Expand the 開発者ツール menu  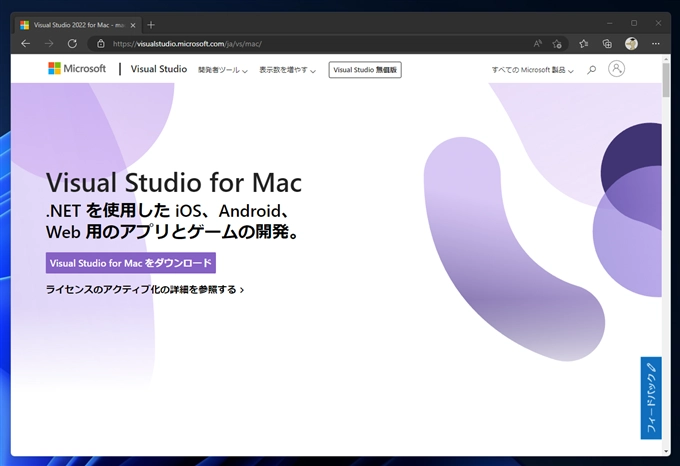(222, 70)
